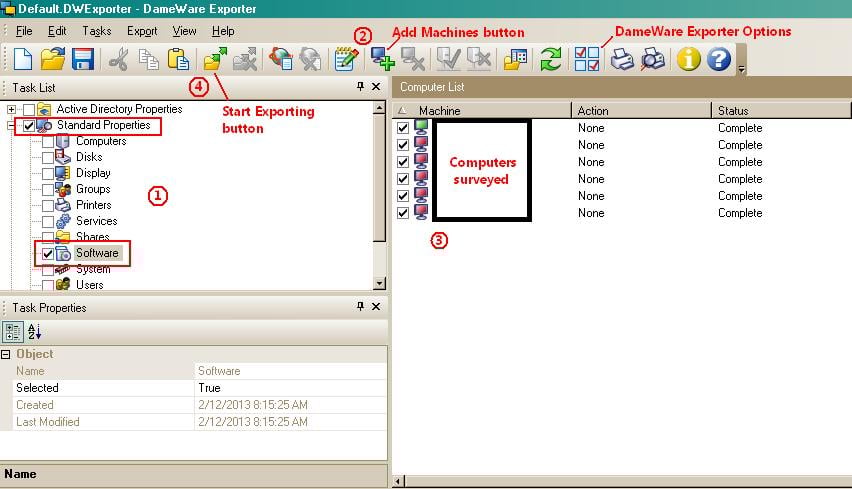This screenshot has height=489, width=852.
Task: Click the Print toolbar icon
Action: tap(622, 59)
